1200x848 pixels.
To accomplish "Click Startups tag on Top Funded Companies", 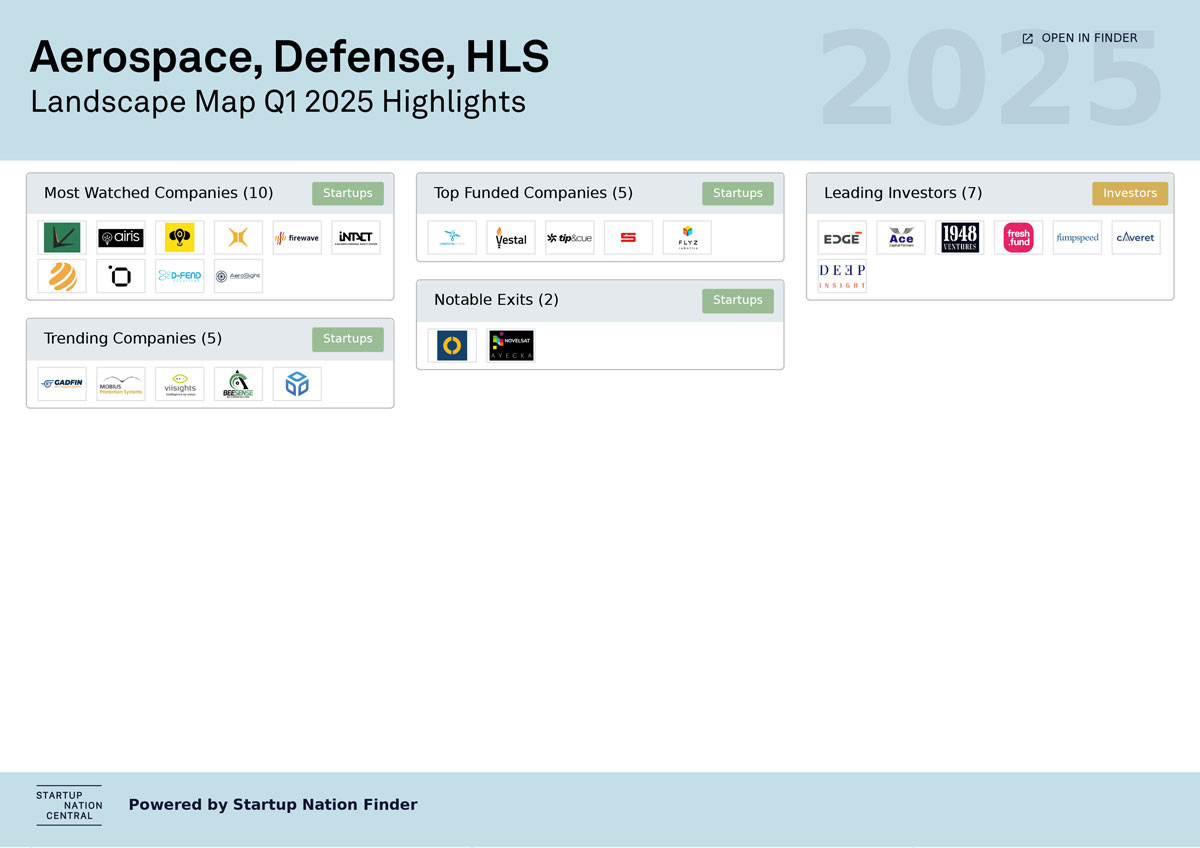I will click(x=738, y=193).
